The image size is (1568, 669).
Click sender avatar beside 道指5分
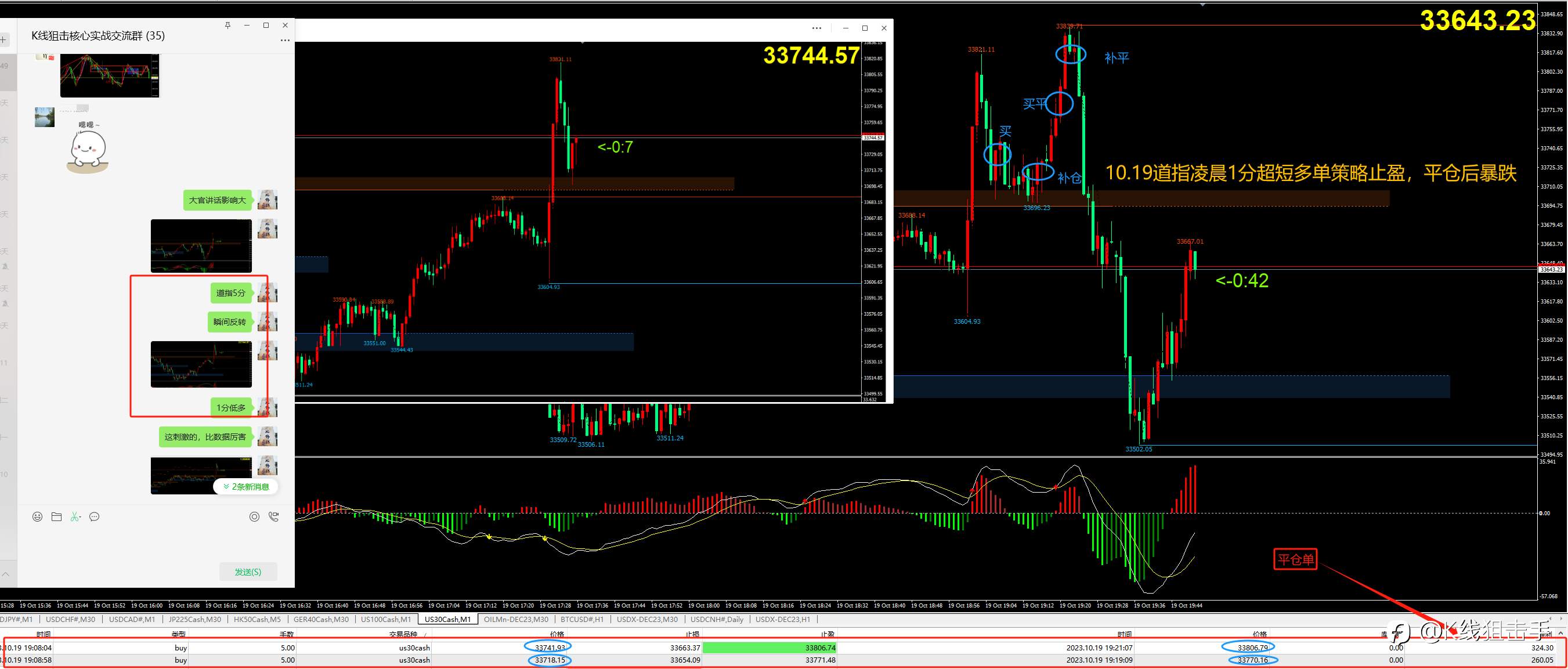[267, 293]
